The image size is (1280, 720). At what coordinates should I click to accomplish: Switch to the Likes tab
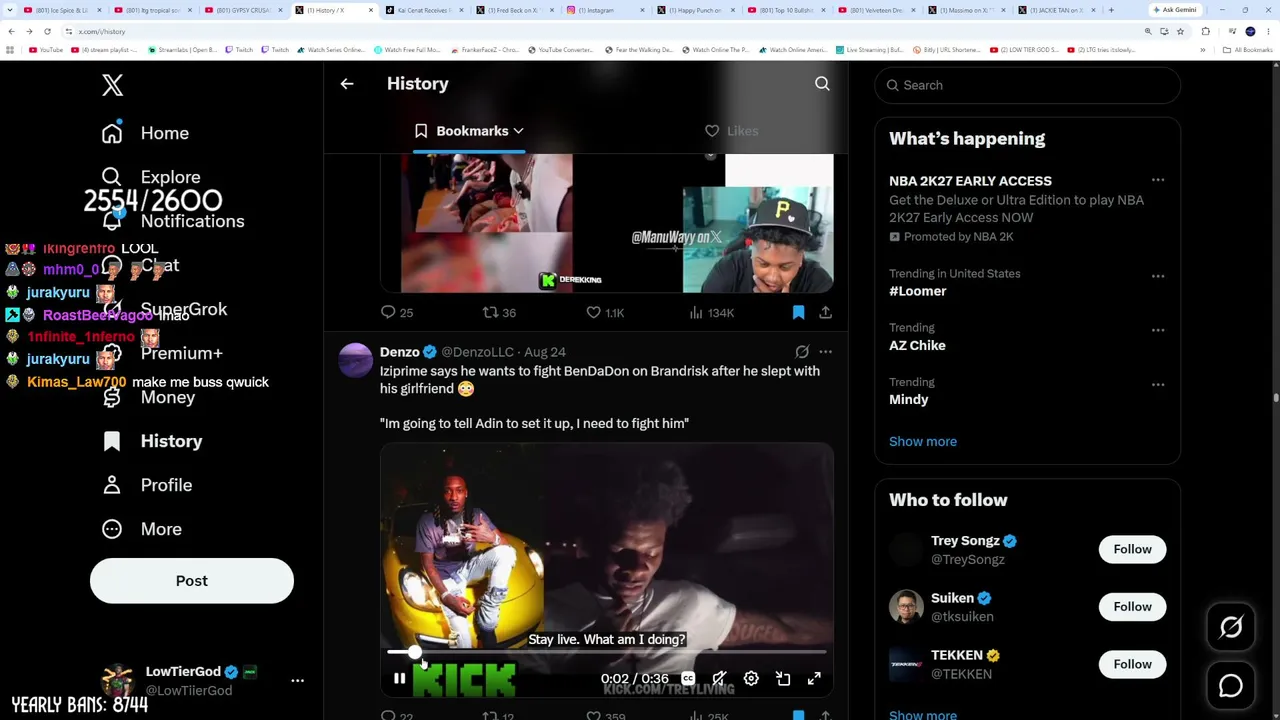[732, 131]
